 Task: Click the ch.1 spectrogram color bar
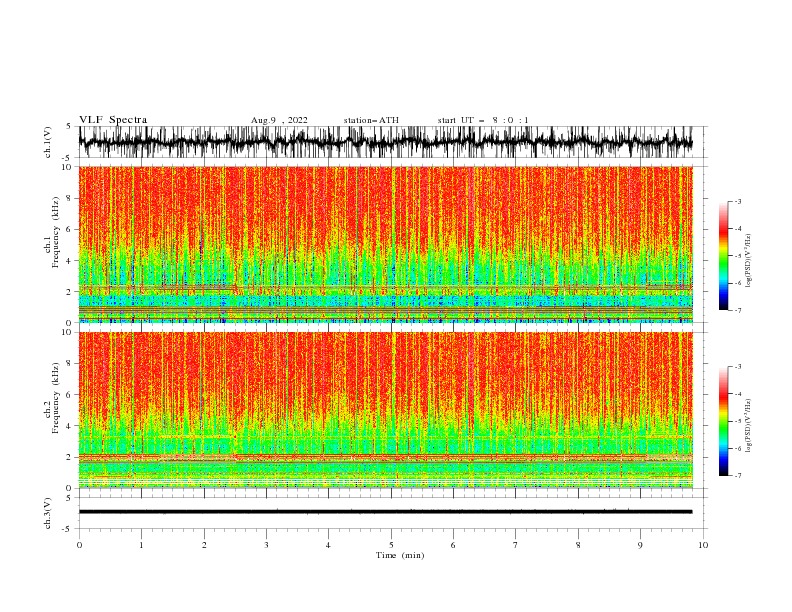(x=723, y=256)
